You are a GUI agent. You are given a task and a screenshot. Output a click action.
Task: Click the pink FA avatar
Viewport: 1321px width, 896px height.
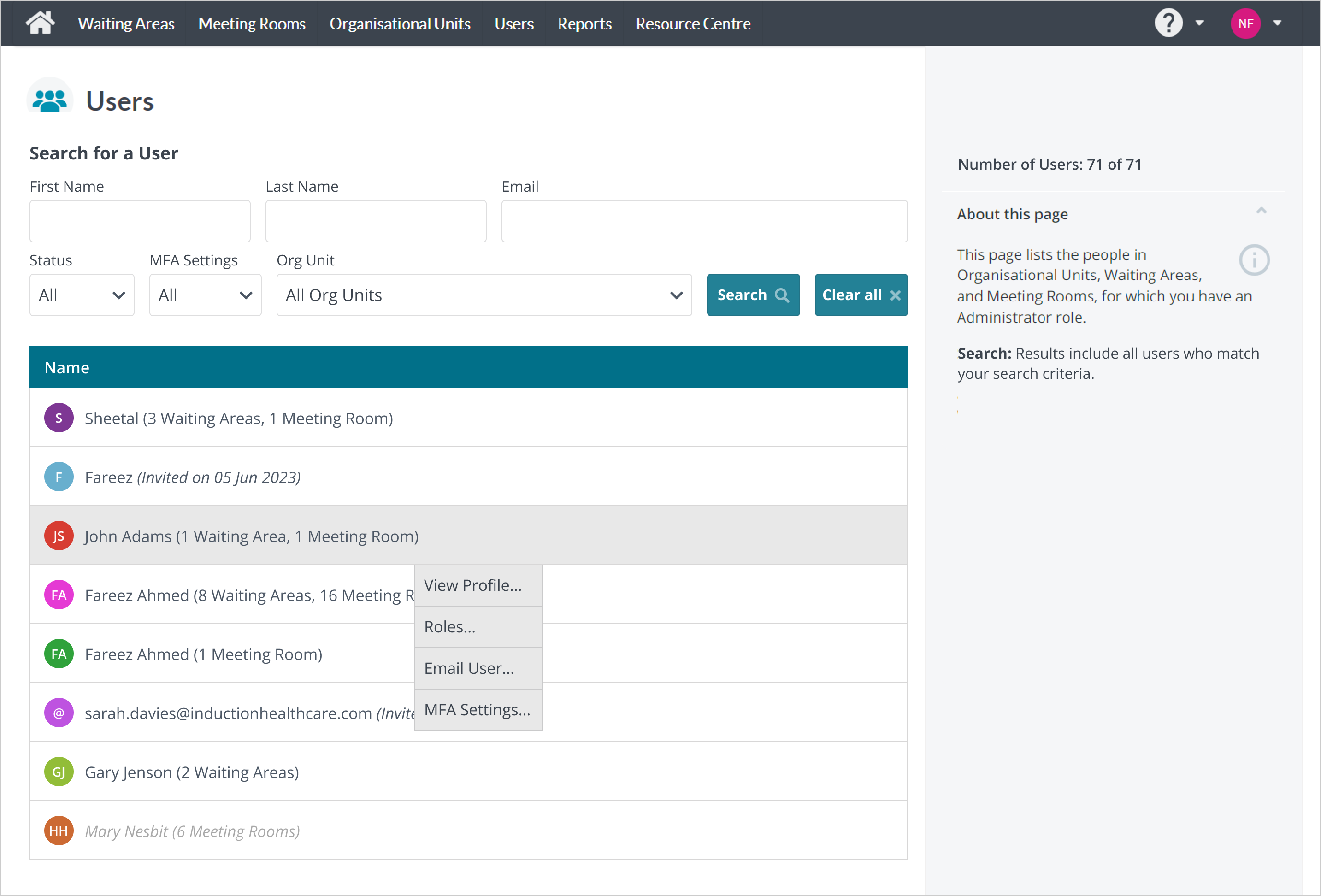pos(59,595)
